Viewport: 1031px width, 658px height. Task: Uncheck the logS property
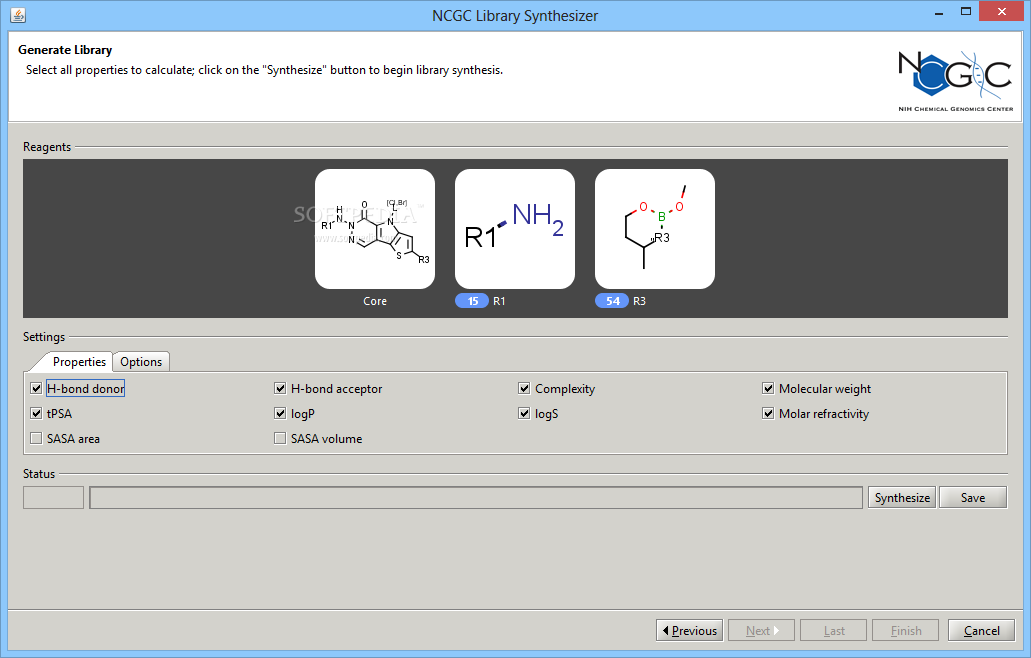coord(524,413)
